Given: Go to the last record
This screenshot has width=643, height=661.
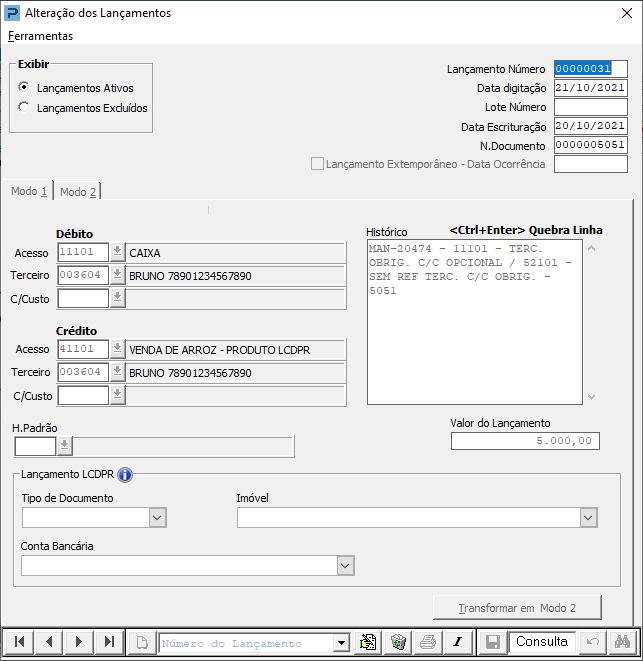Looking at the screenshot, I should [x=109, y=642].
